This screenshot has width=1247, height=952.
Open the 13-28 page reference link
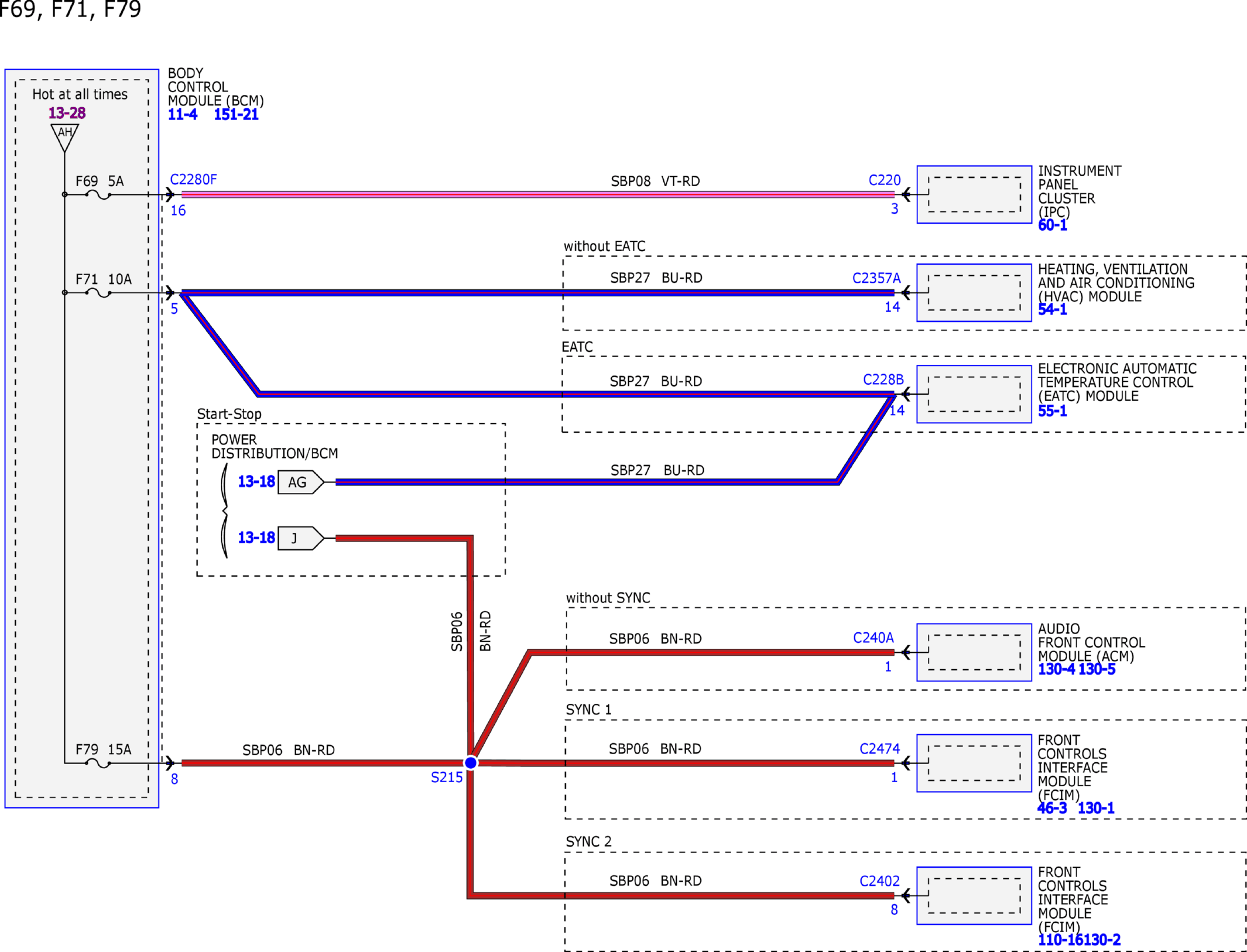[x=67, y=112]
